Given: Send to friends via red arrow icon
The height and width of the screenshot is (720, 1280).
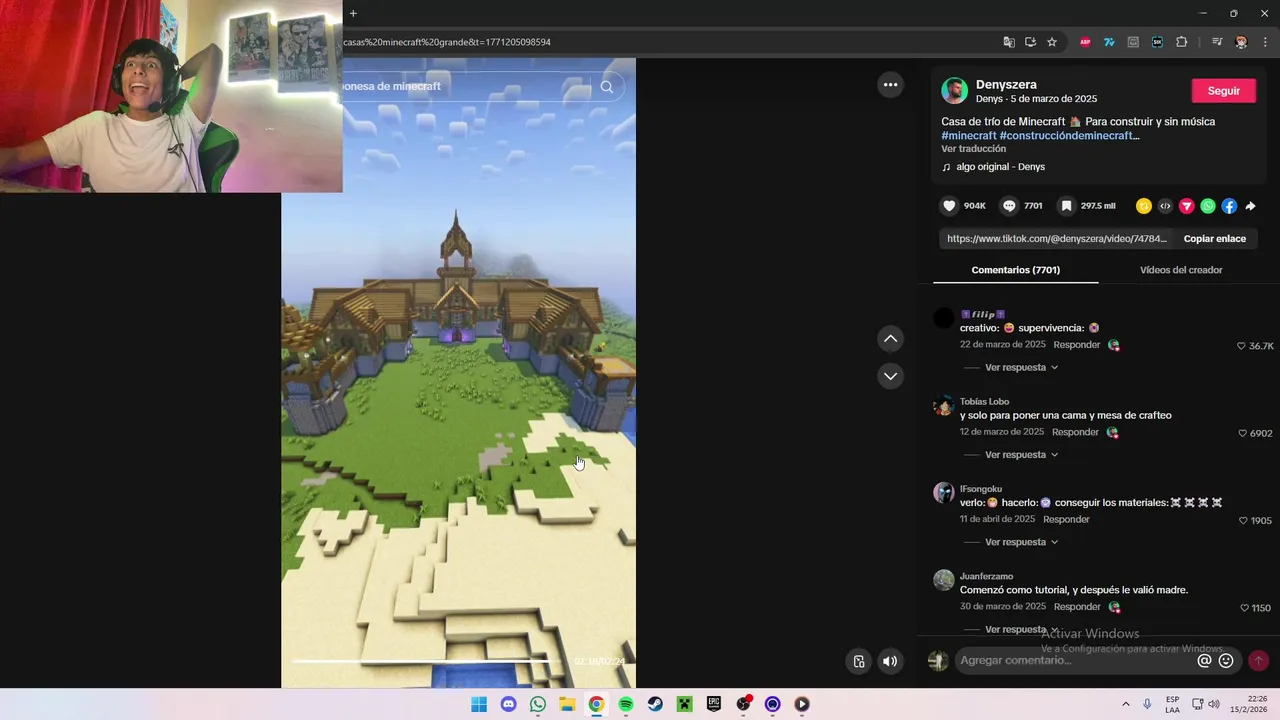Looking at the screenshot, I should [x=1187, y=206].
